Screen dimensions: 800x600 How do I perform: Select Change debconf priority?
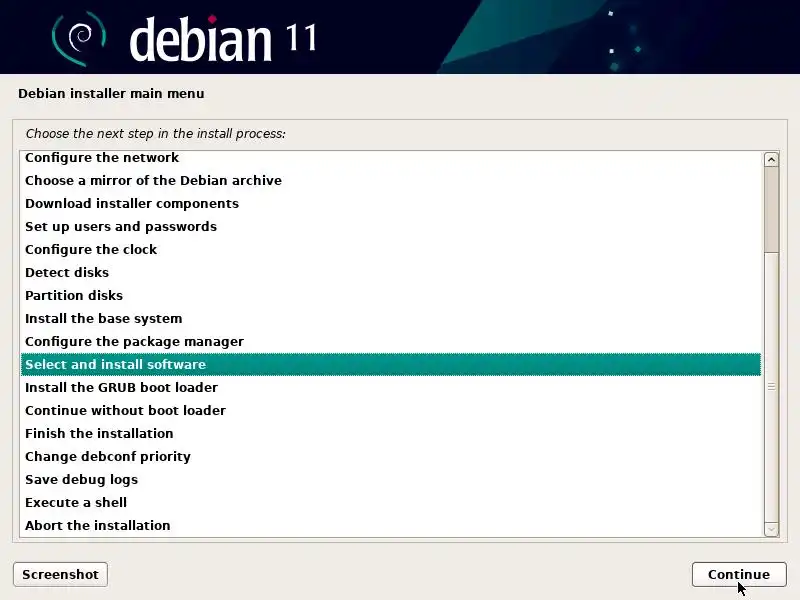tap(391, 456)
